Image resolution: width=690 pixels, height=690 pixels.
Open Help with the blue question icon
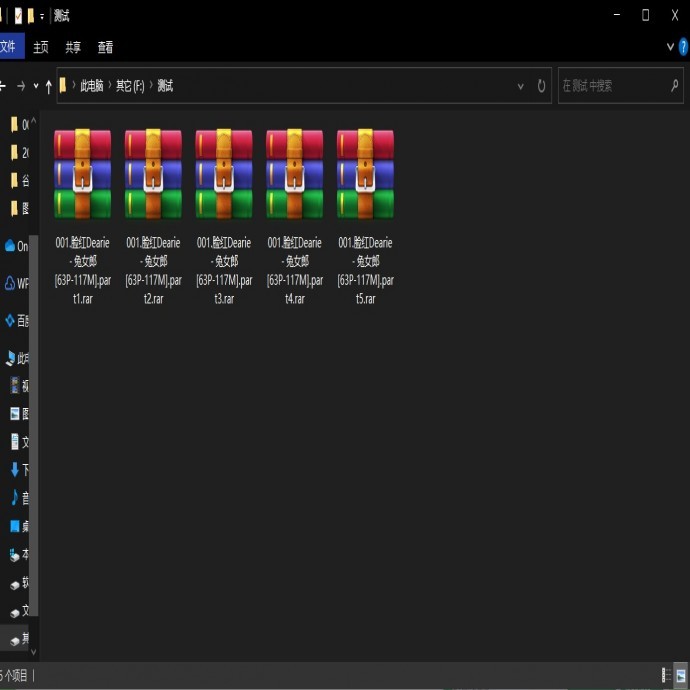684,47
